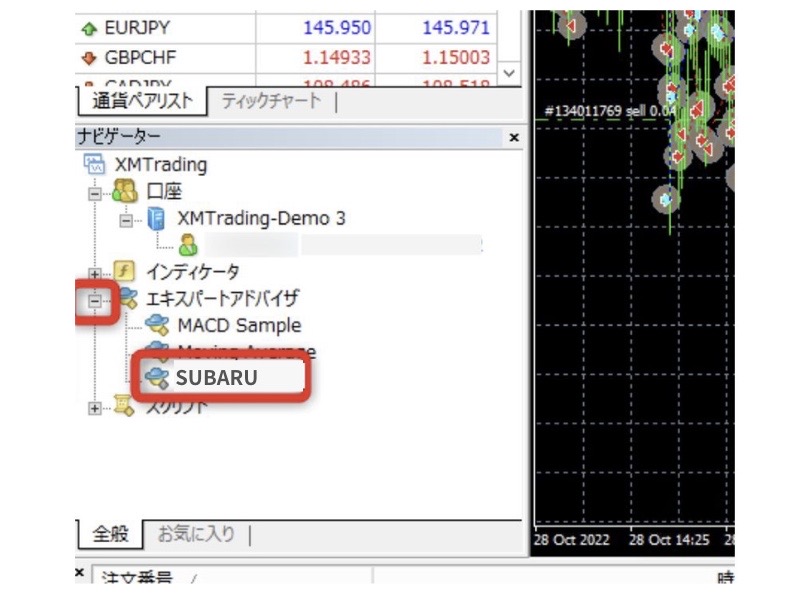Close the terminal panel below the navigator

79,572
